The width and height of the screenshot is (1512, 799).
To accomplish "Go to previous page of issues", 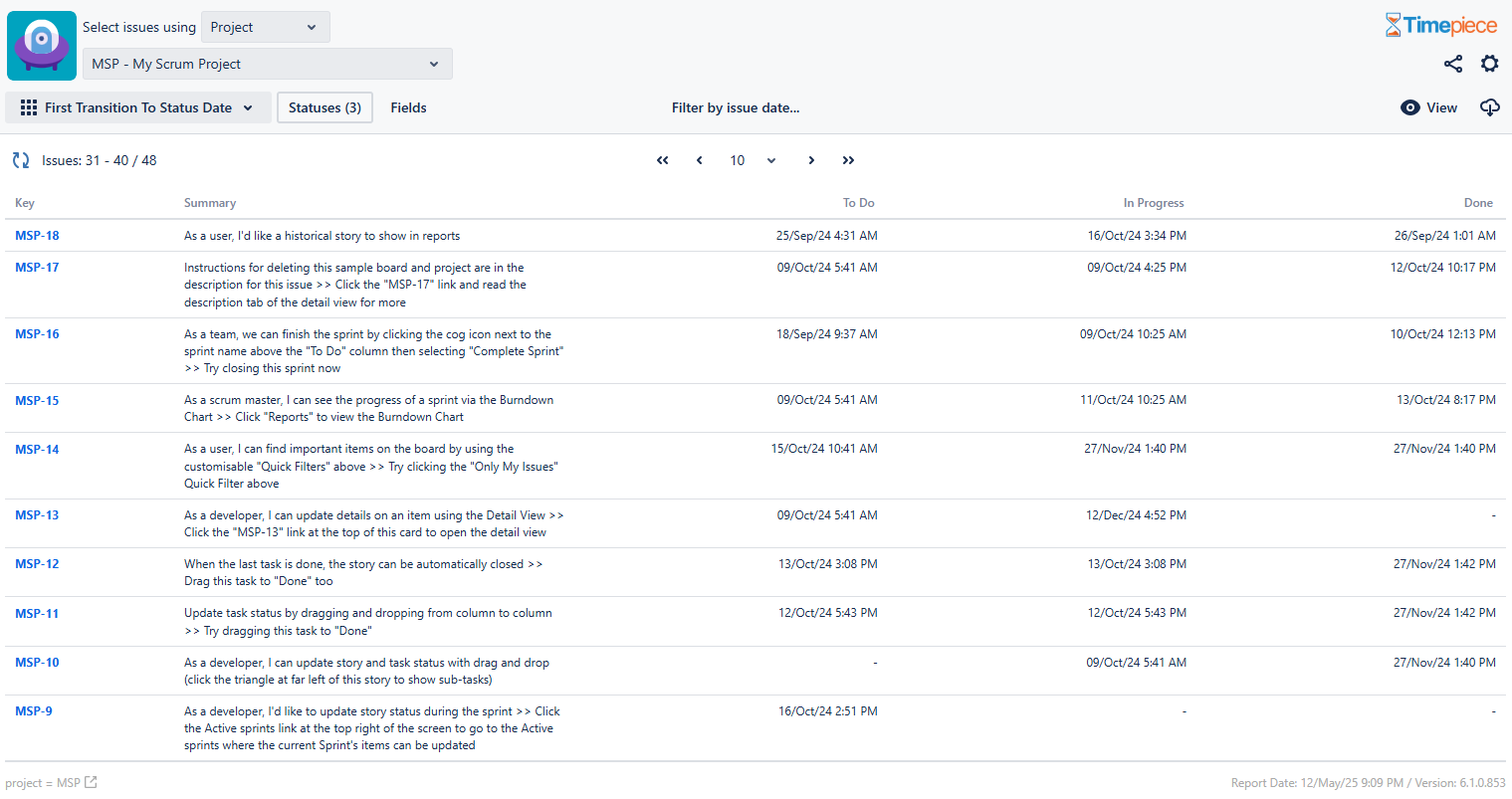I will point(700,160).
